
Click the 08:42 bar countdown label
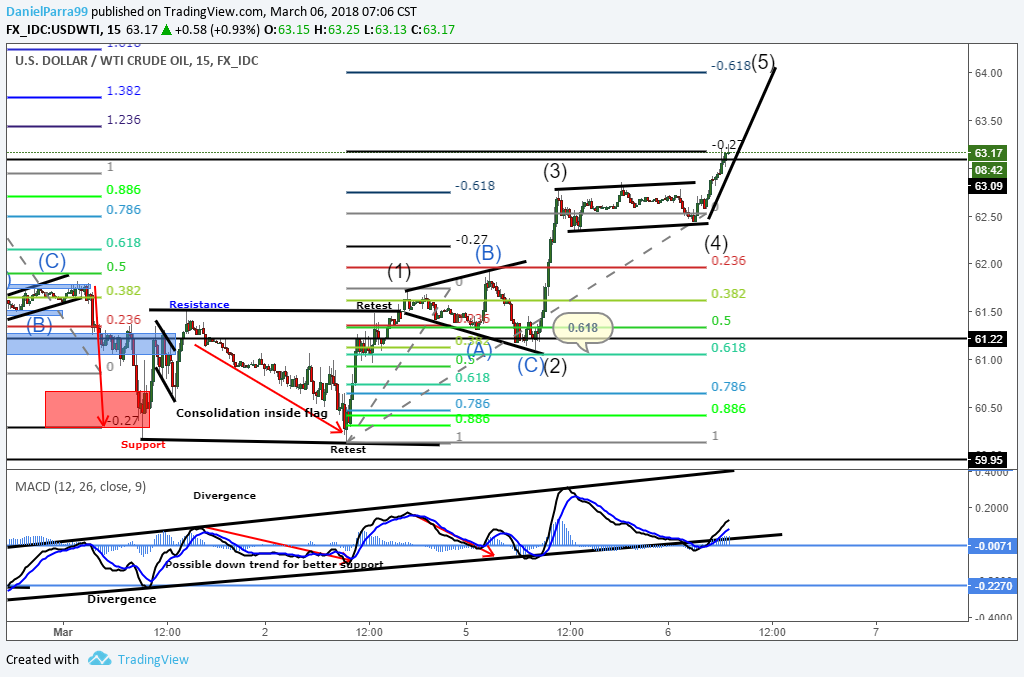(x=989, y=170)
